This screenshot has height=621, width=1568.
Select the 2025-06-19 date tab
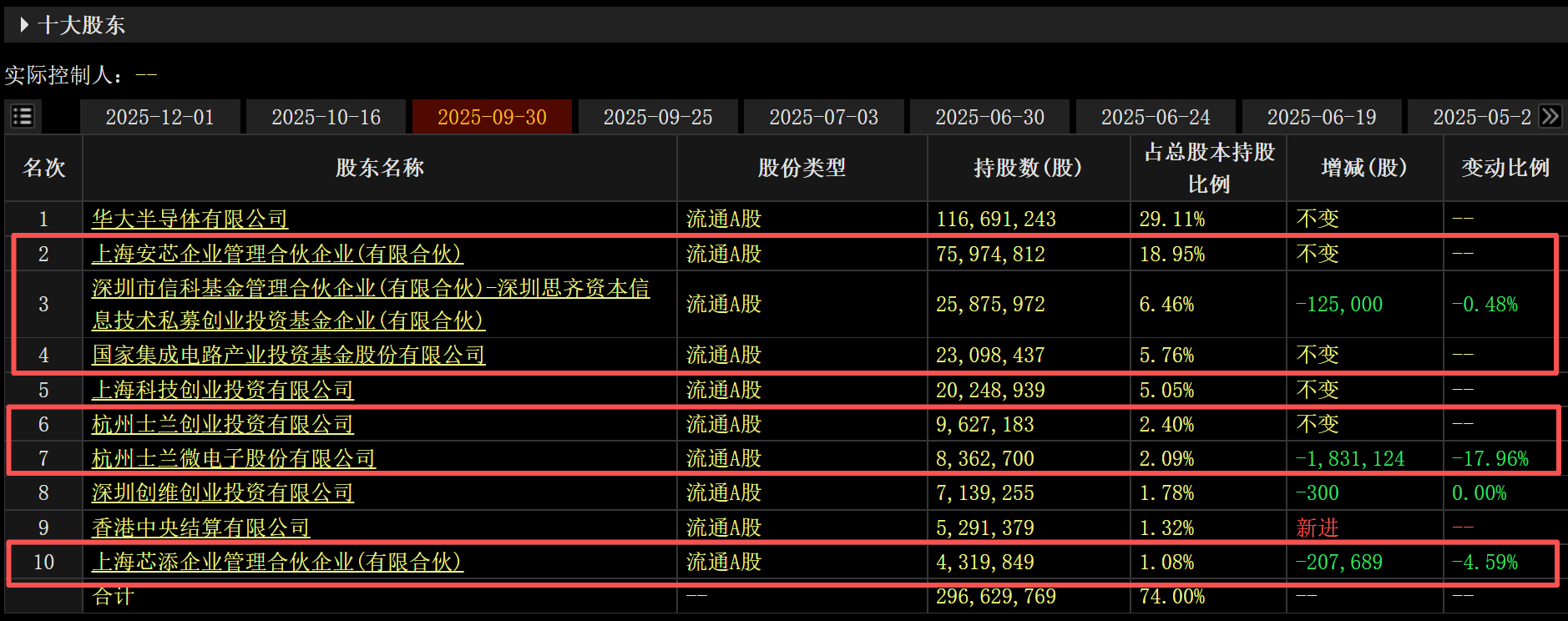[x=1322, y=117]
